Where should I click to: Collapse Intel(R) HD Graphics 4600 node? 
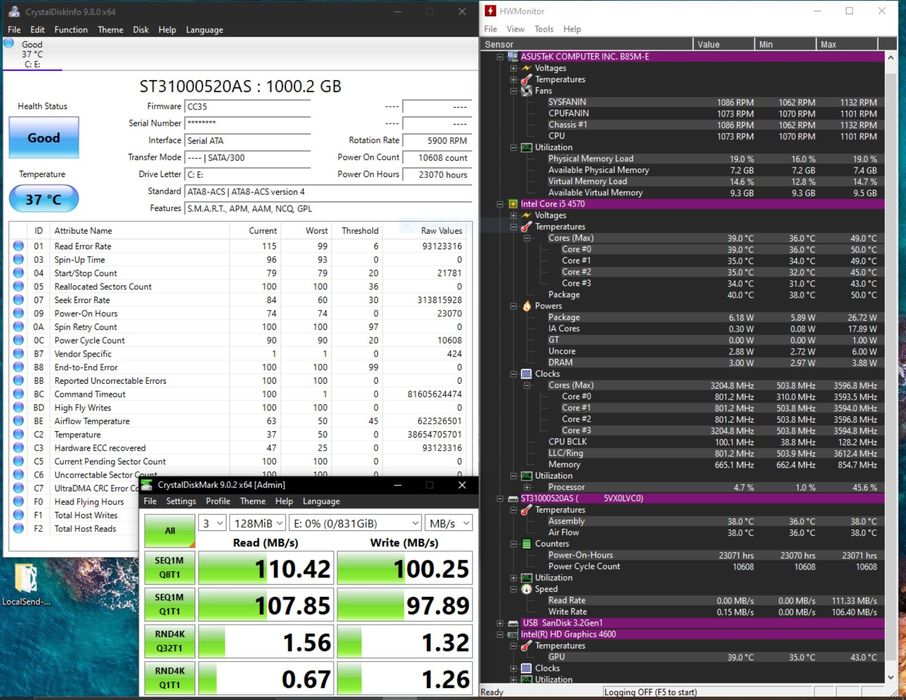click(500, 634)
